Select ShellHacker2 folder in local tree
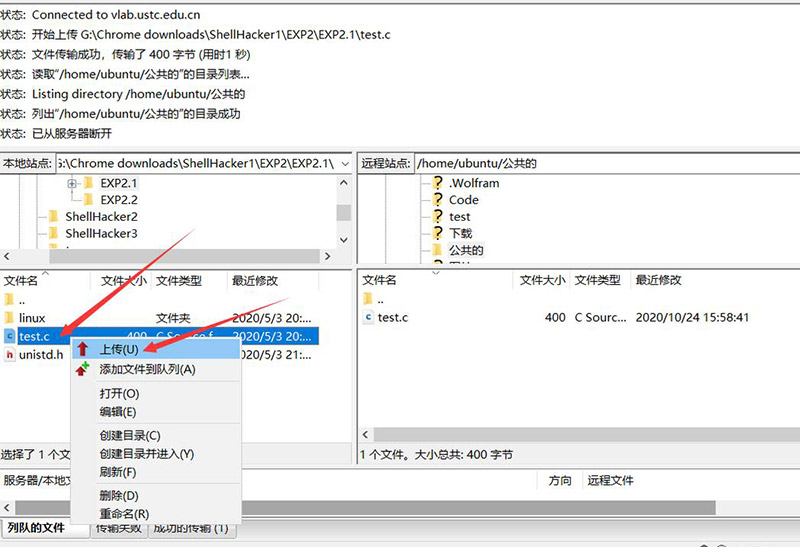Image resolution: width=800 pixels, height=547 pixels. click(x=101, y=217)
